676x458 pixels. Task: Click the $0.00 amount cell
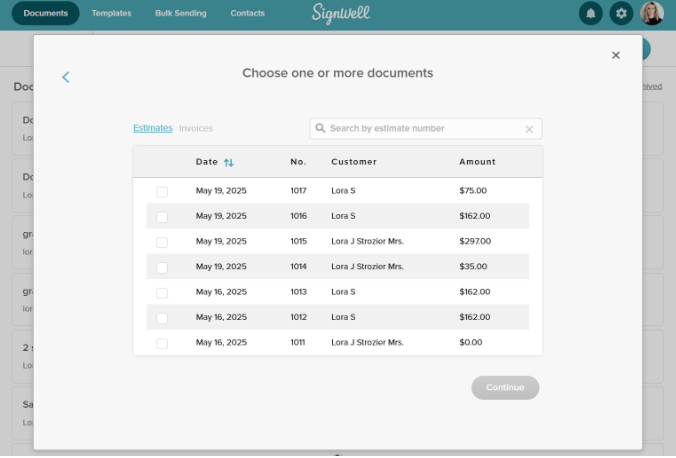(471, 342)
